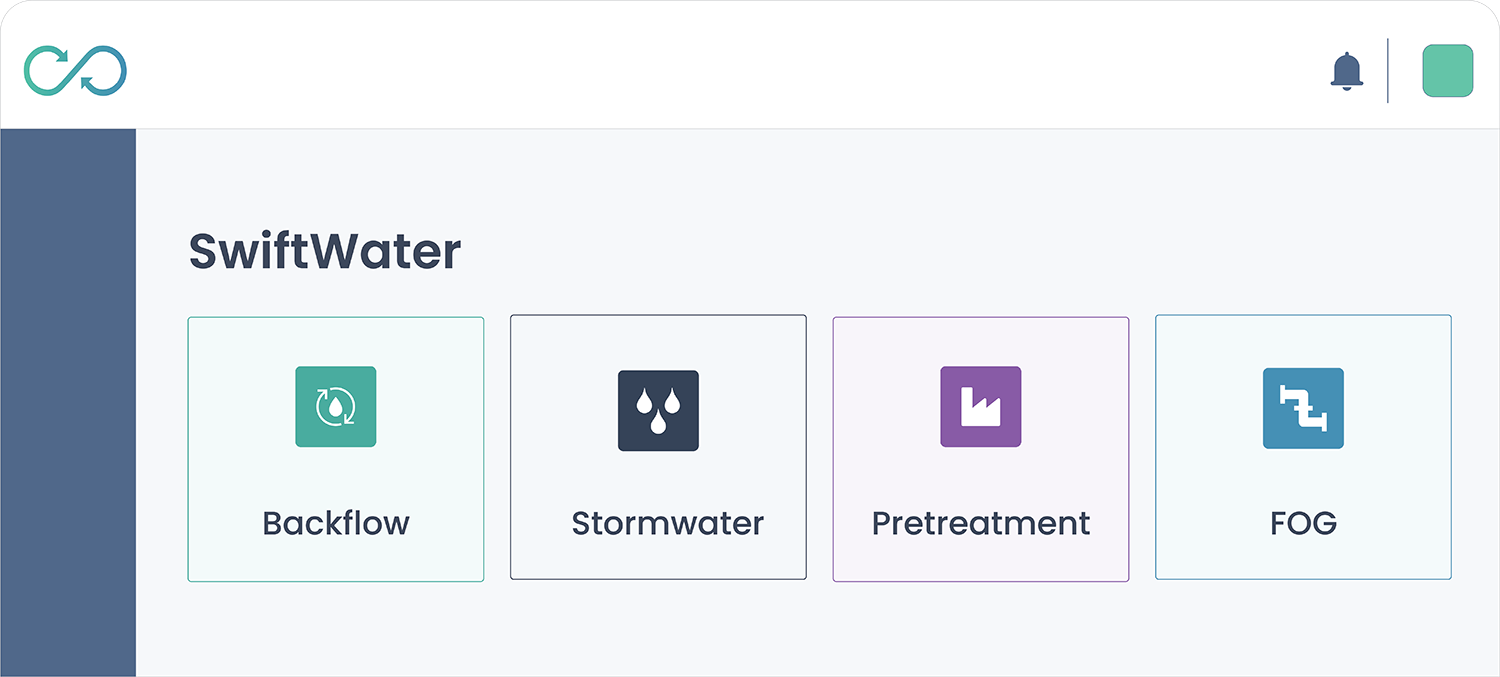Click the vertical divider beside the bell

click(1388, 71)
